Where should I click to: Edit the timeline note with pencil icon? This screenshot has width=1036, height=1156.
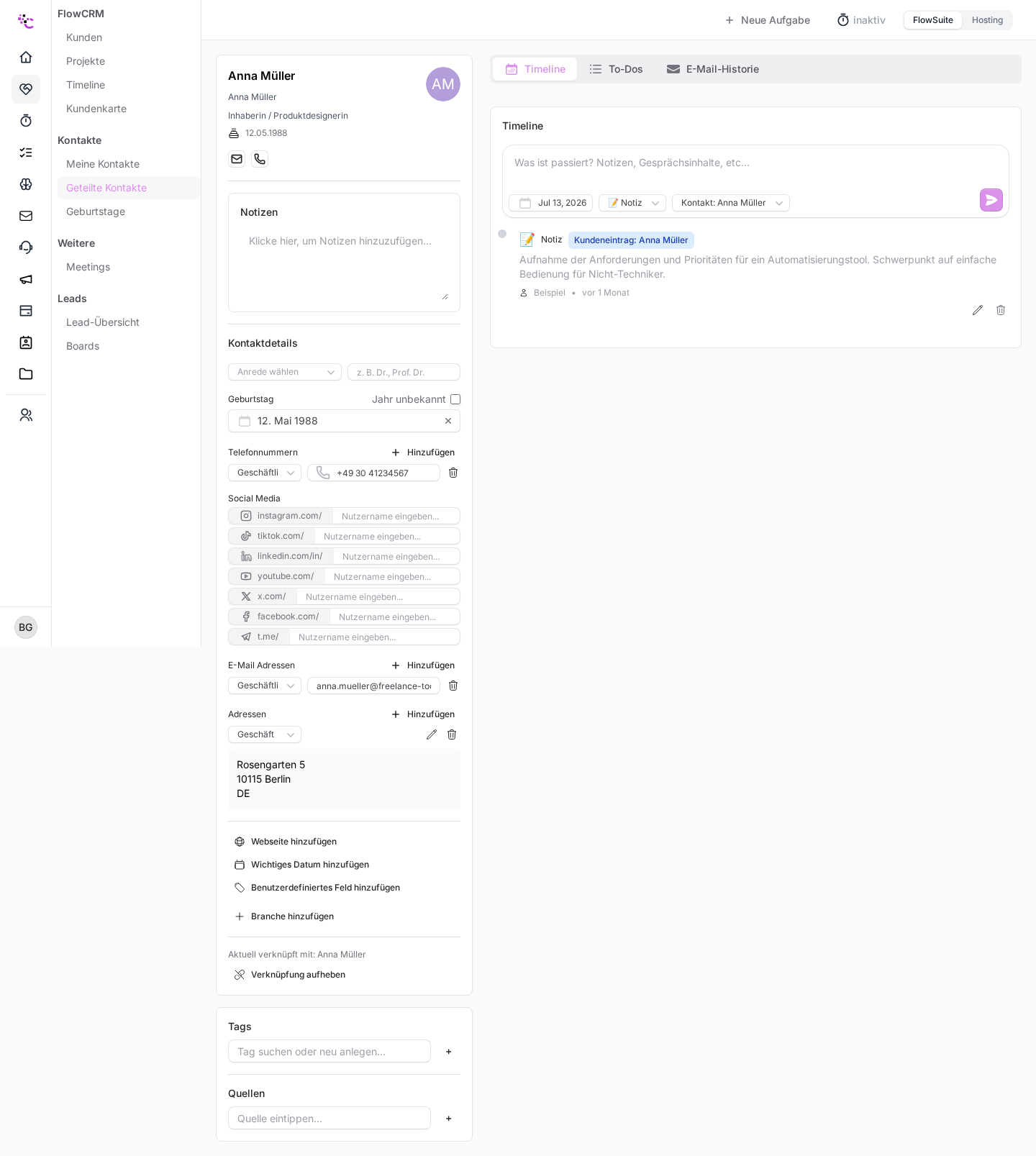977,310
